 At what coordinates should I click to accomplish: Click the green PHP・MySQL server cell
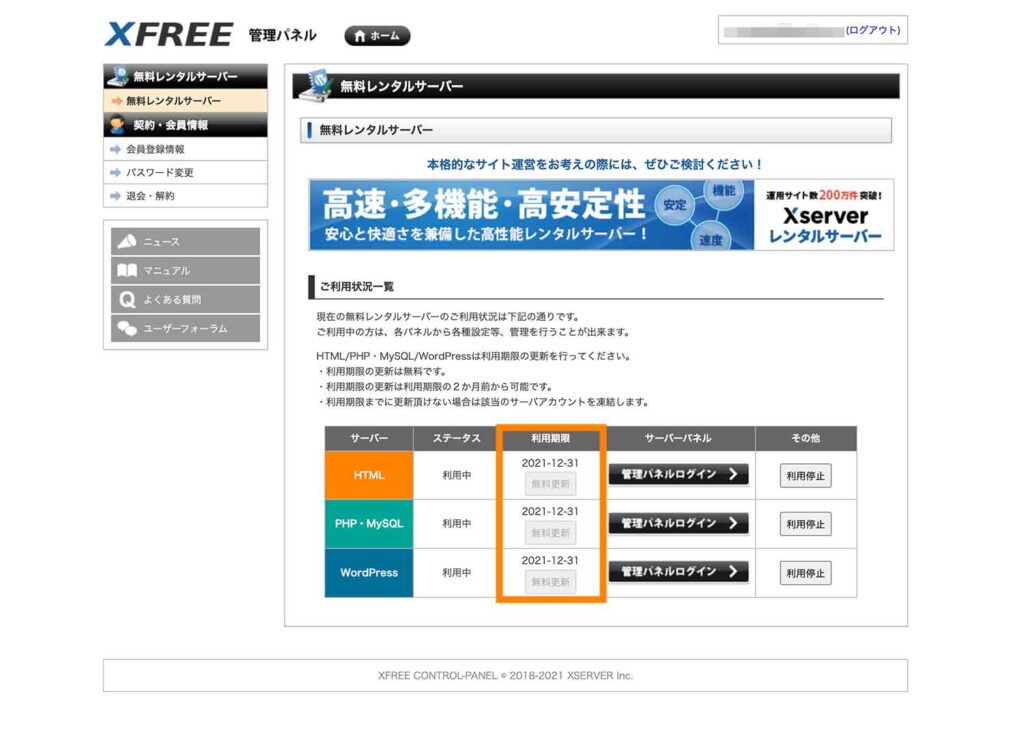(x=369, y=524)
